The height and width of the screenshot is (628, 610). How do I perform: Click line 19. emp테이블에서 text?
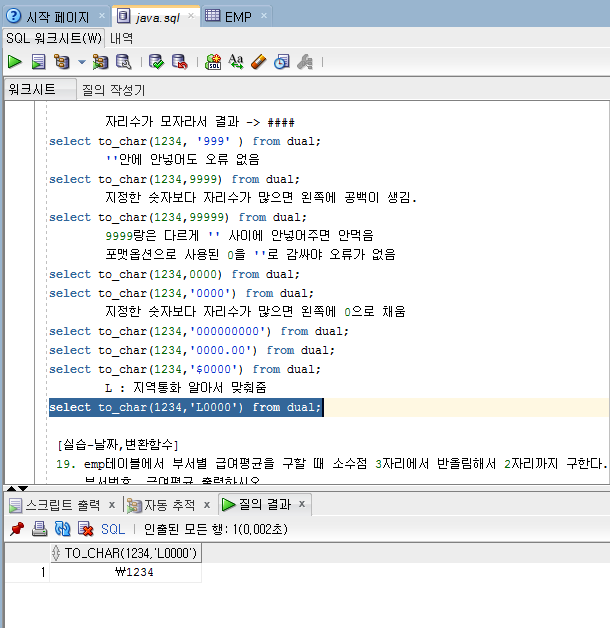pos(332,464)
